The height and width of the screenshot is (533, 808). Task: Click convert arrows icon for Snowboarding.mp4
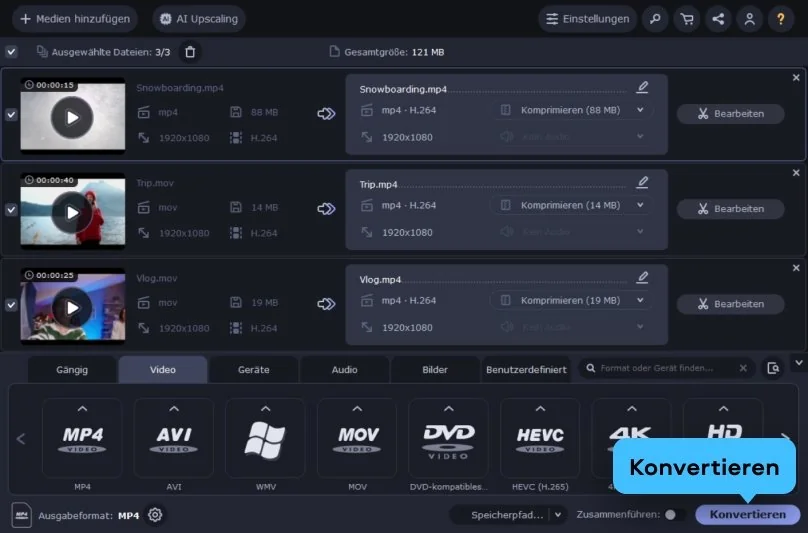[326, 113]
